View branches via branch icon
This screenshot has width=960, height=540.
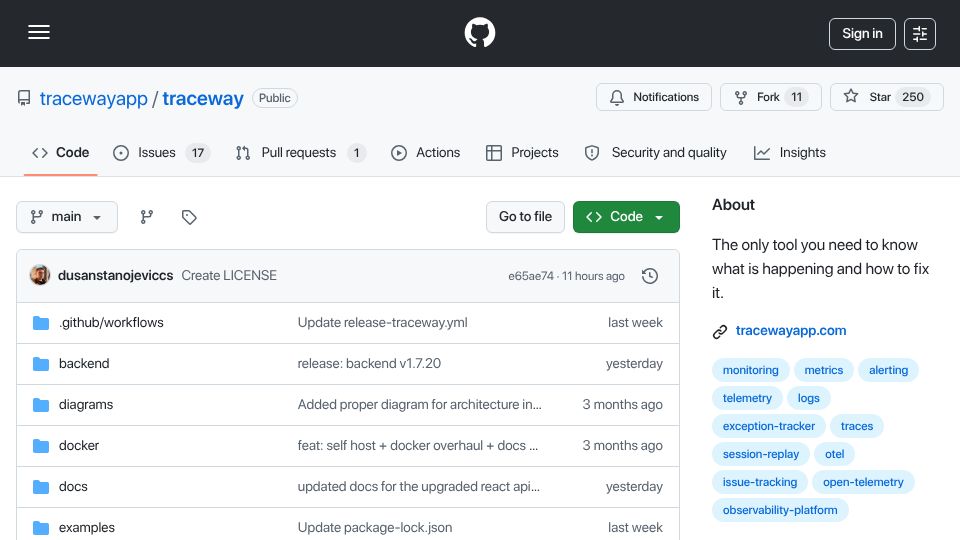(146, 217)
